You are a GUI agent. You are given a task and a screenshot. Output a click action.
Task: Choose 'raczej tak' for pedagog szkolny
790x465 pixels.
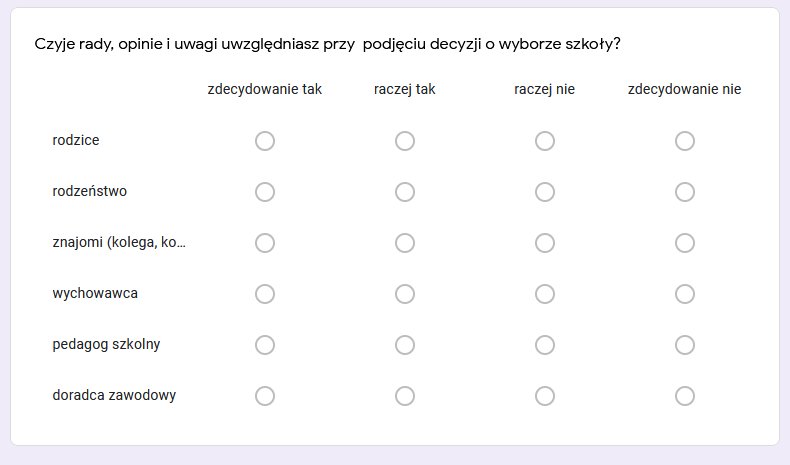coord(405,345)
